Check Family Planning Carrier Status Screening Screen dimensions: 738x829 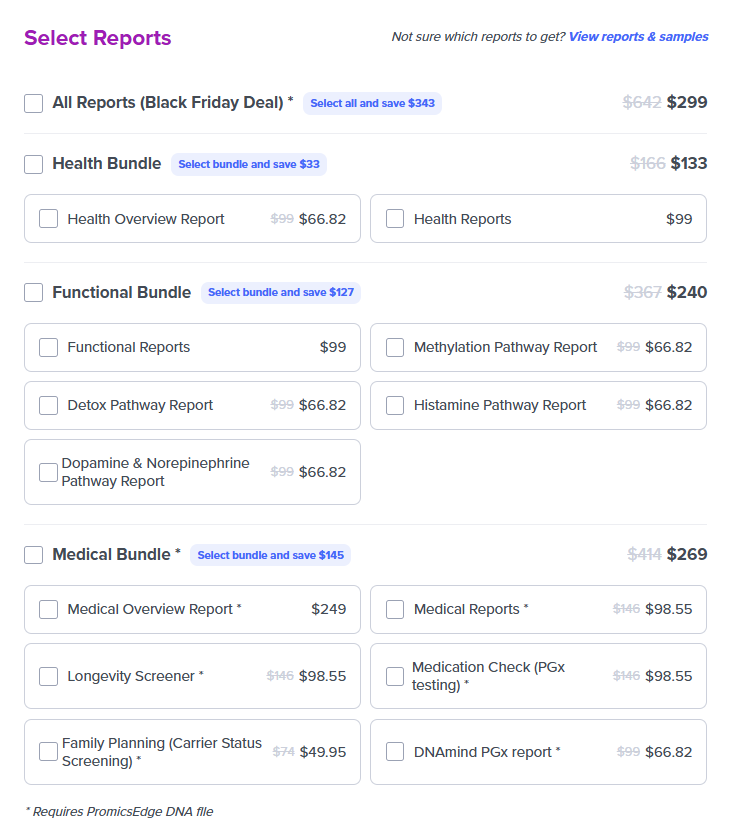pyautogui.click(x=48, y=751)
